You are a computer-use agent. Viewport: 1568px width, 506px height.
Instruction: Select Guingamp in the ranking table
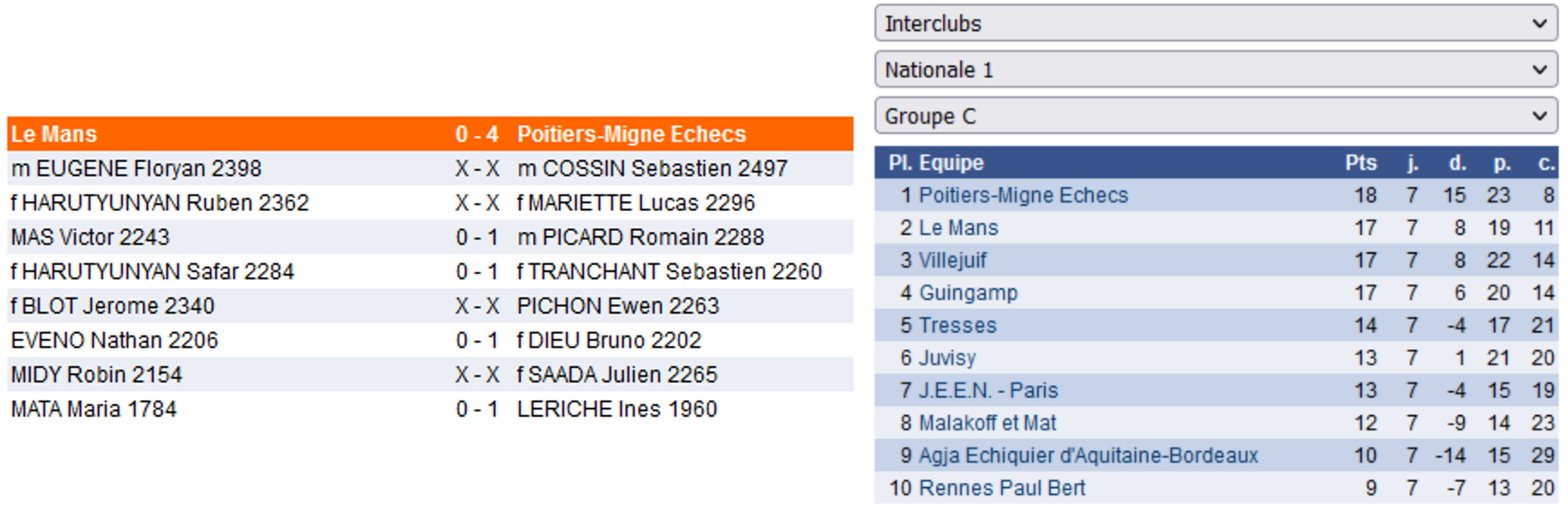click(968, 292)
